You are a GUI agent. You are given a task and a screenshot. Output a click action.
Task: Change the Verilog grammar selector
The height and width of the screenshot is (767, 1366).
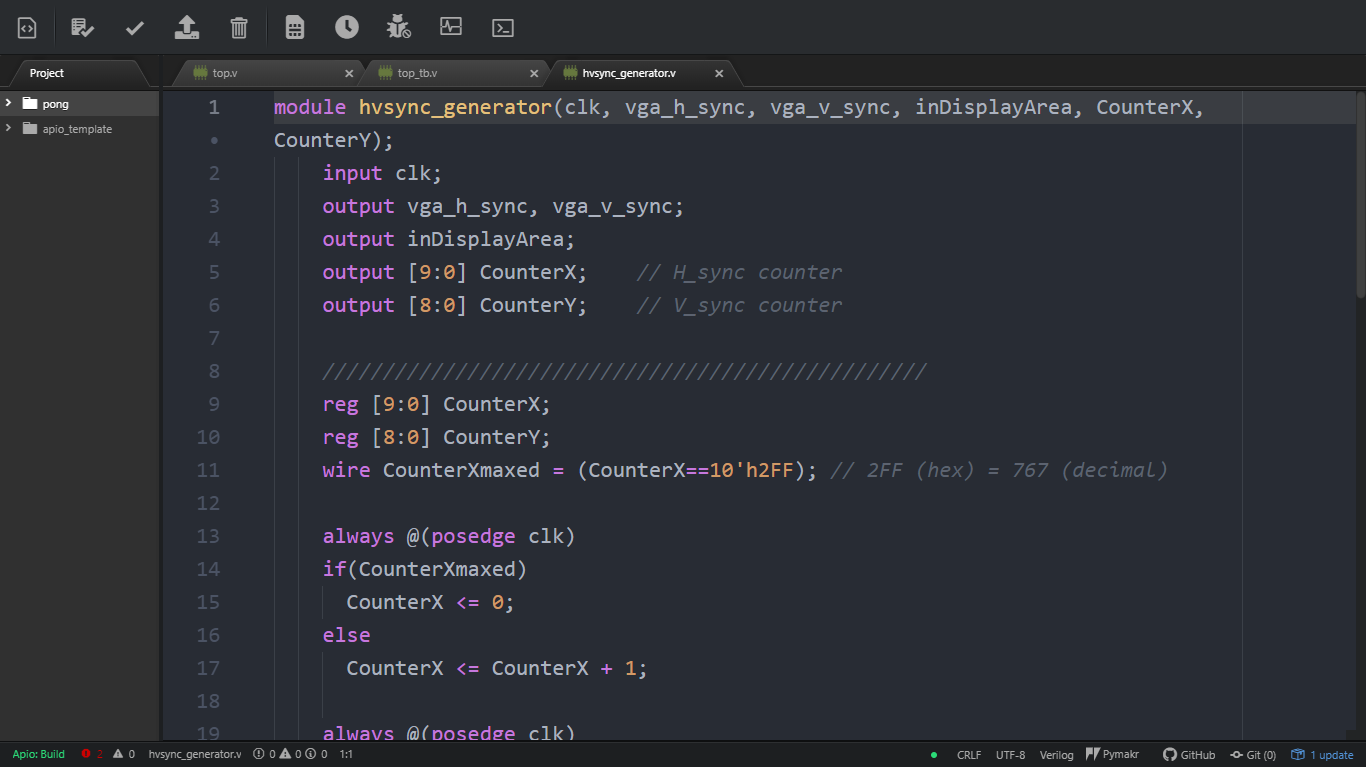coord(1056,755)
